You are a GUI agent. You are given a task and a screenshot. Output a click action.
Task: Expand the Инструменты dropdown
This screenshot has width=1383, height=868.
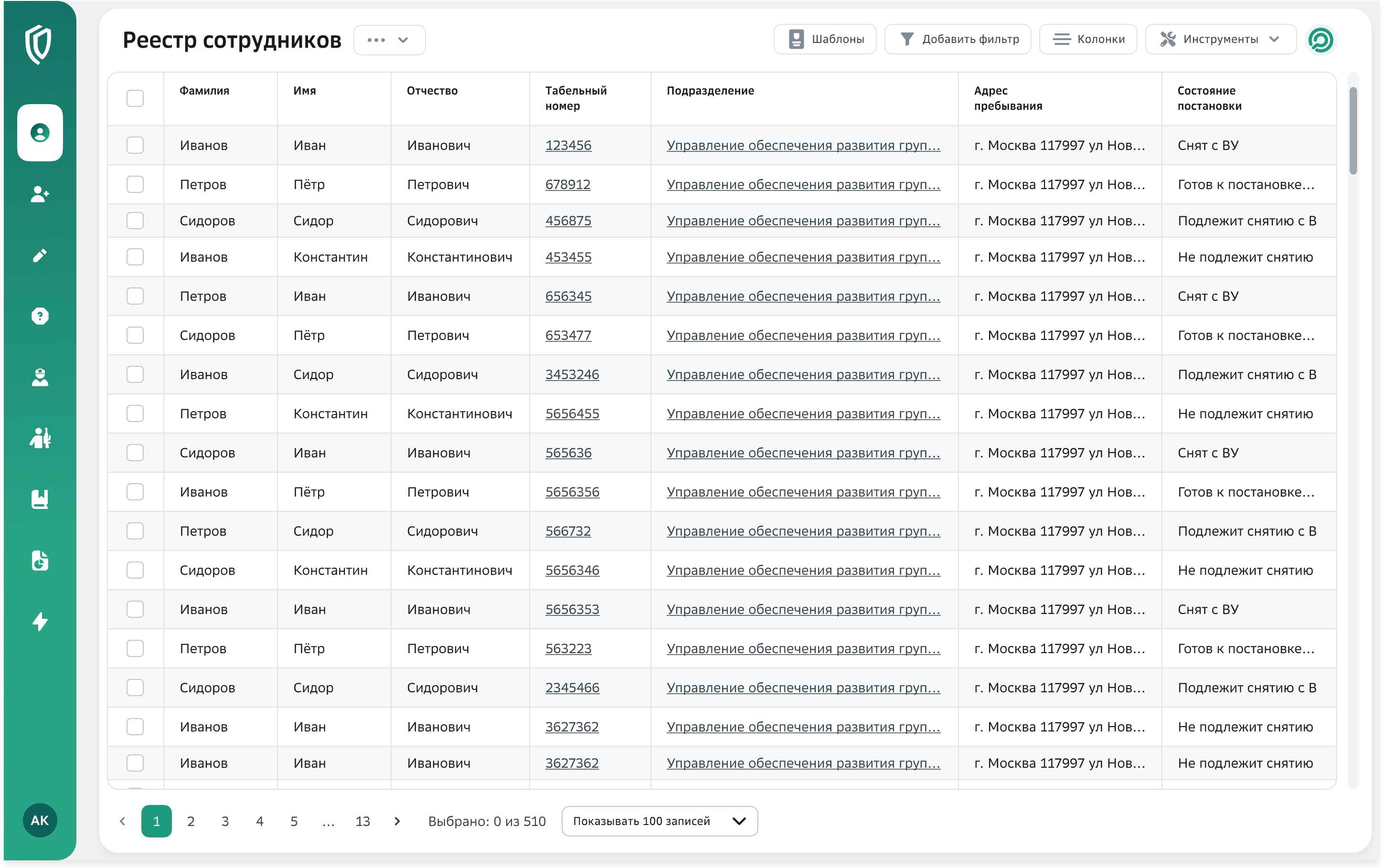click(x=1220, y=39)
